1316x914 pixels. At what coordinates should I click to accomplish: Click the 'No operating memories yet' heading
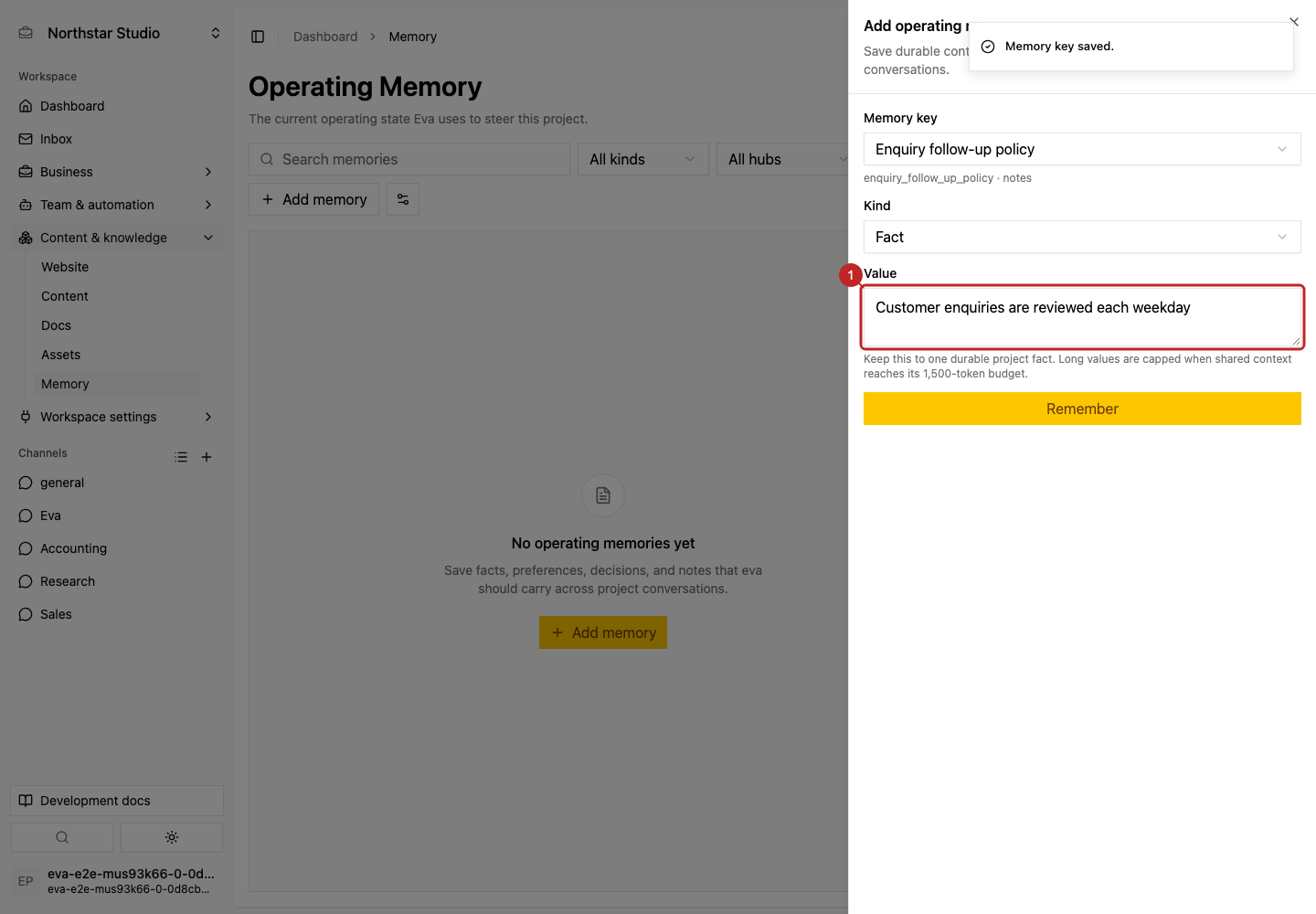coord(603,543)
